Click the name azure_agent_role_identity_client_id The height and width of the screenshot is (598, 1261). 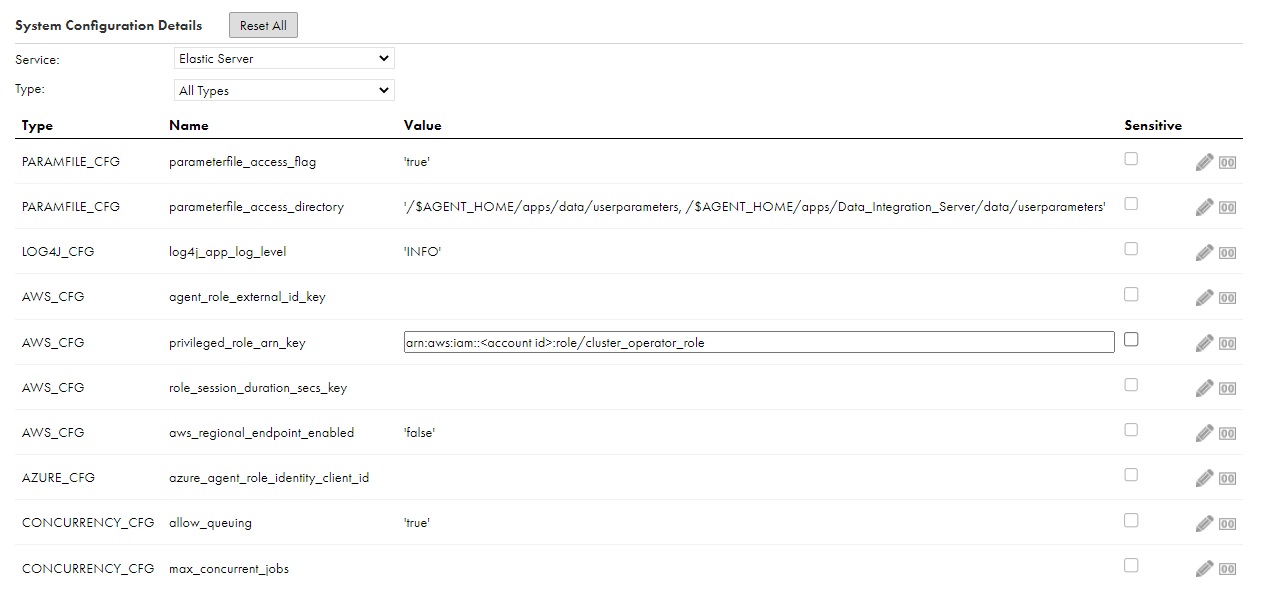tap(269, 478)
